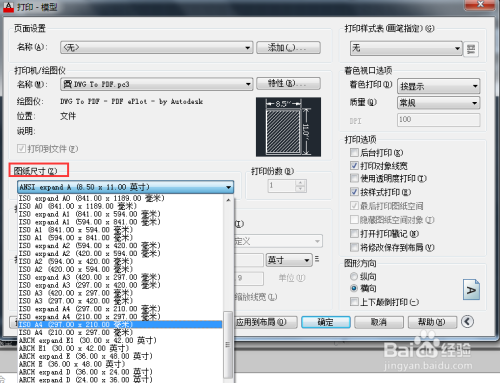Choose 'ISO A2 (420.00 x 594.00 毫米)'

[120, 269]
